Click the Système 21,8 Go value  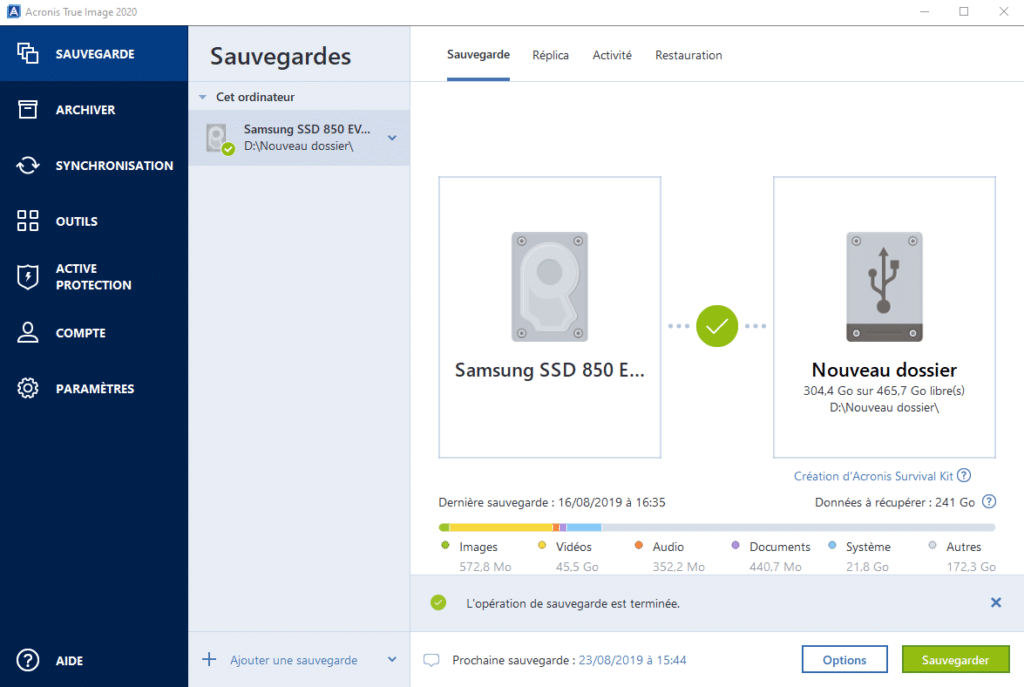coord(867,567)
